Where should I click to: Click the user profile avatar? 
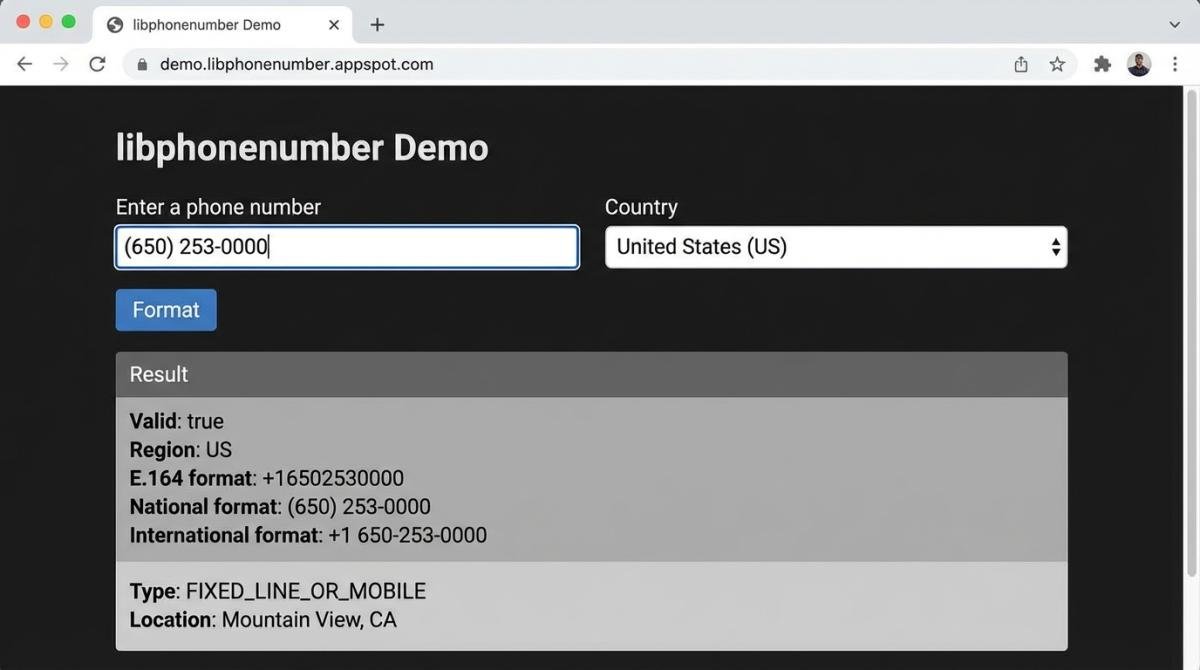[1139, 64]
